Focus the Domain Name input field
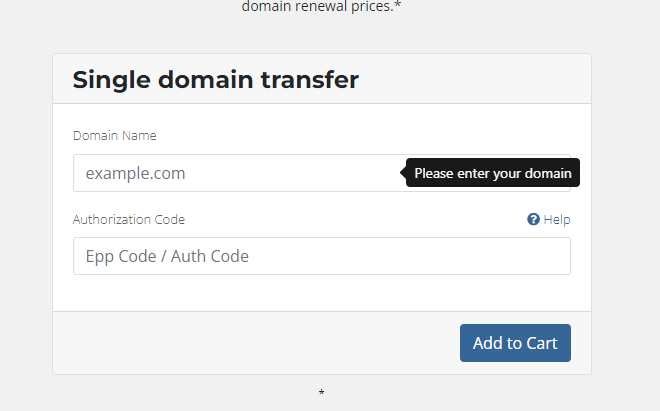This screenshot has width=660, height=411. coord(322,173)
